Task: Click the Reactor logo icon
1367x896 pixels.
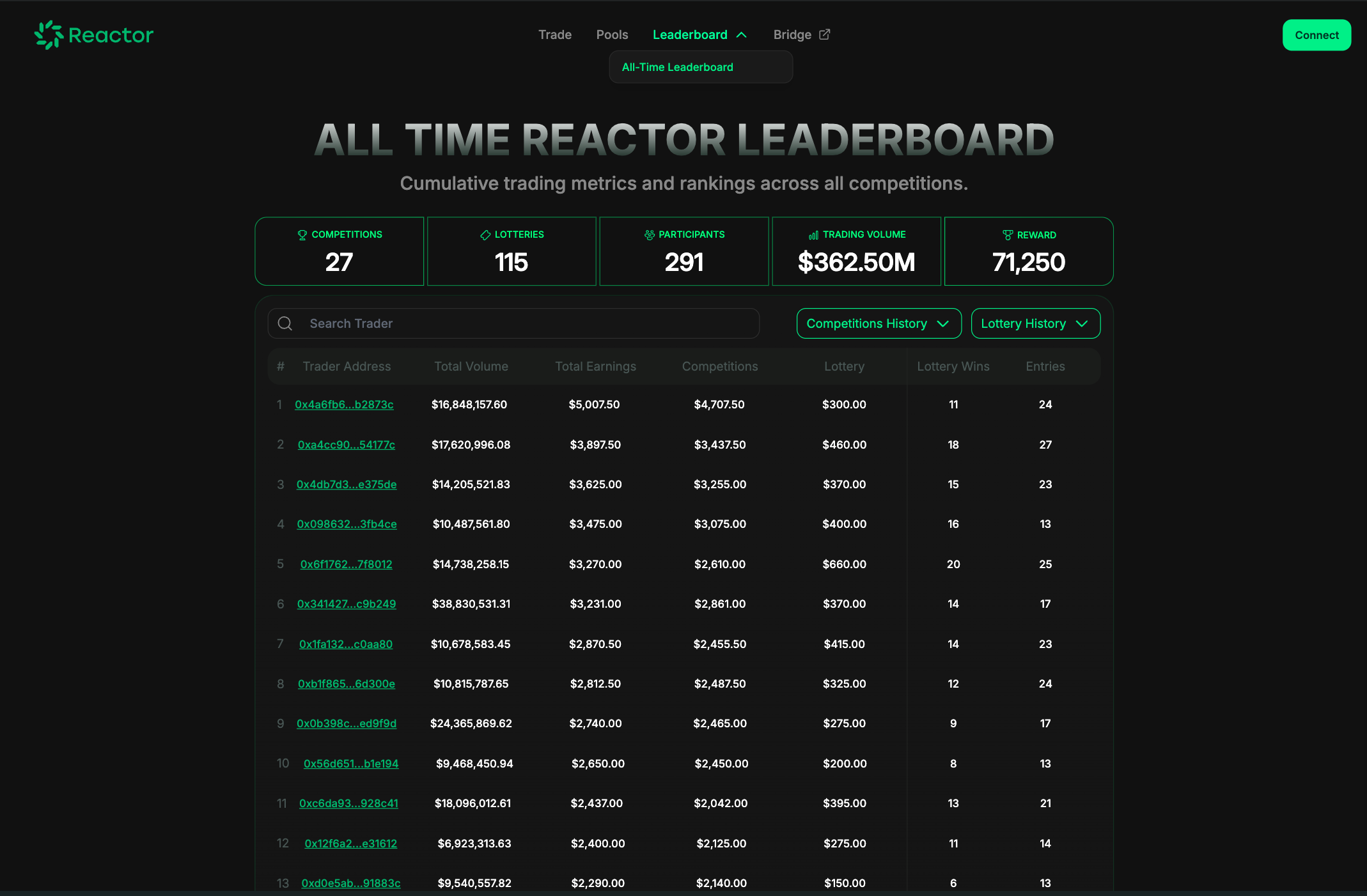Action: pyautogui.click(x=49, y=35)
